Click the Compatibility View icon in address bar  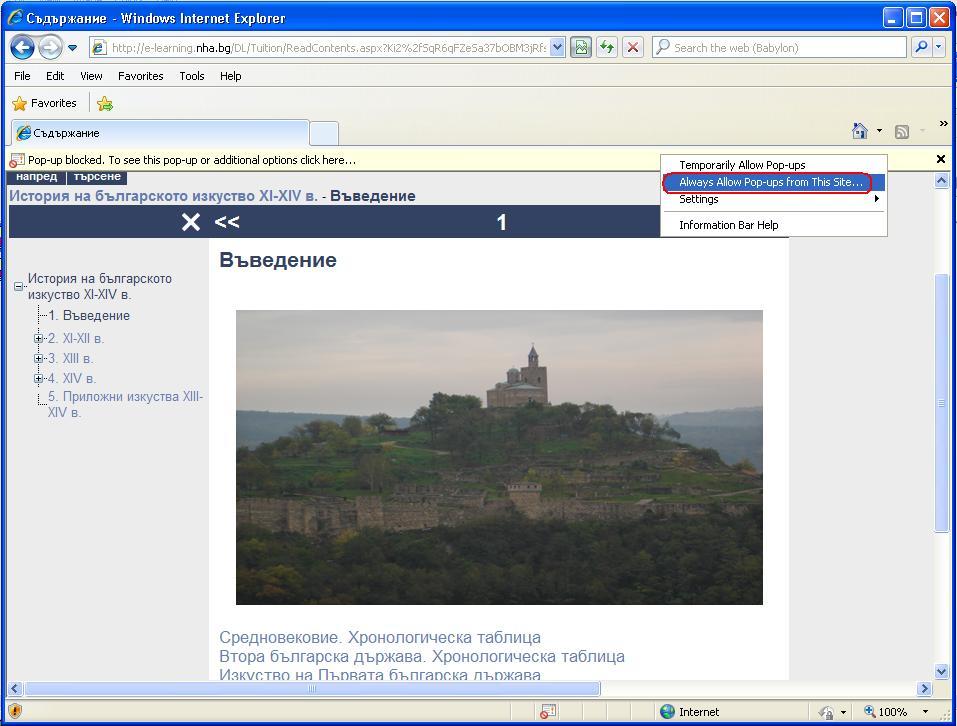tap(581, 47)
